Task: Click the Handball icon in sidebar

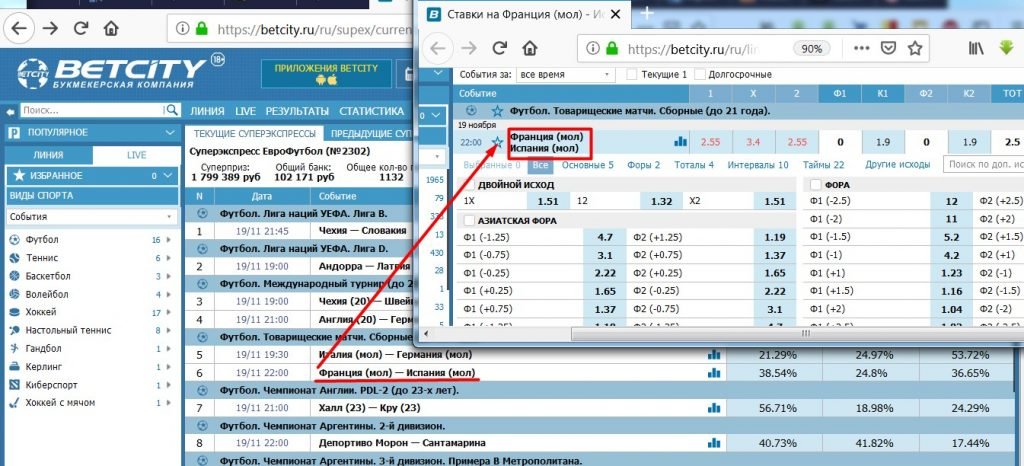Action: click(x=14, y=349)
